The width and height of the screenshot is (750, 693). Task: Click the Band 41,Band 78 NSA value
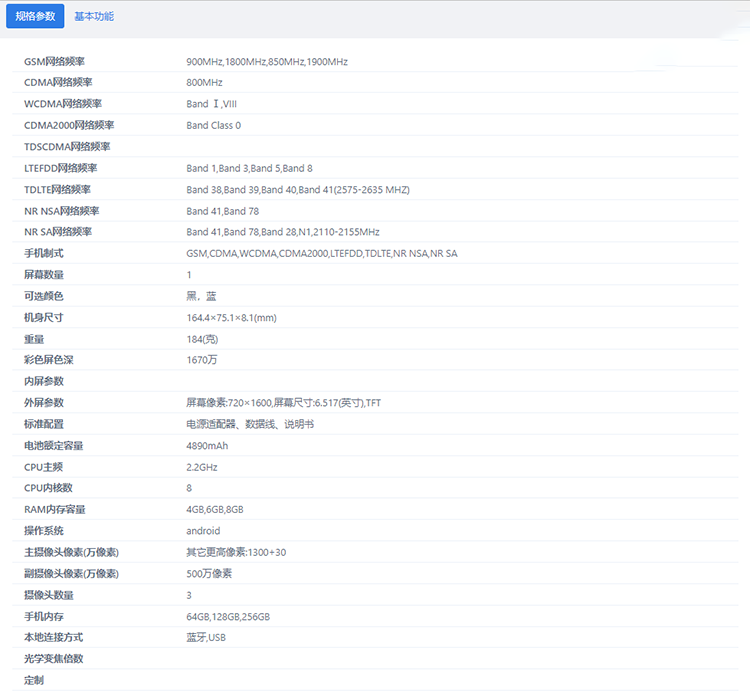(223, 211)
